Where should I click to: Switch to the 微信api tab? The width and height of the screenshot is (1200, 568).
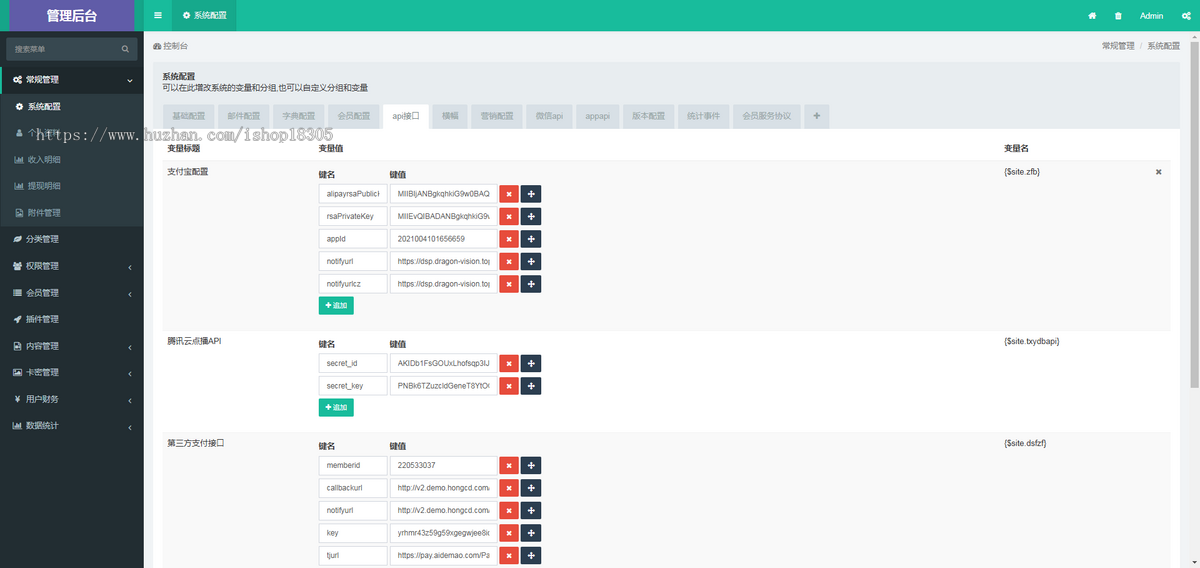[549, 116]
